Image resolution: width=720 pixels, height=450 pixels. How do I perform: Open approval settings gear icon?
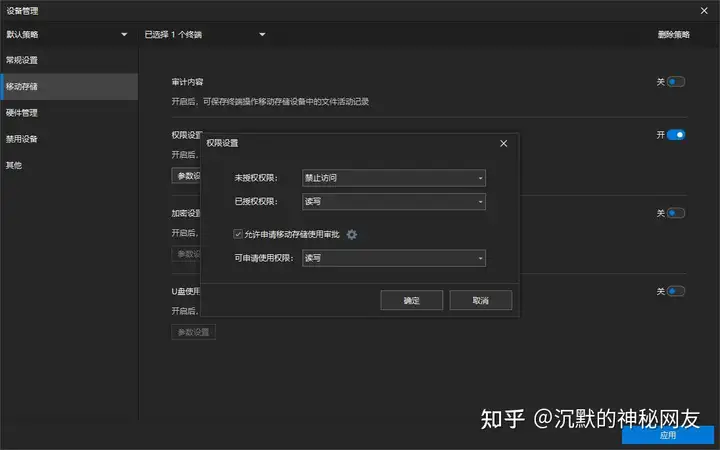pos(351,235)
